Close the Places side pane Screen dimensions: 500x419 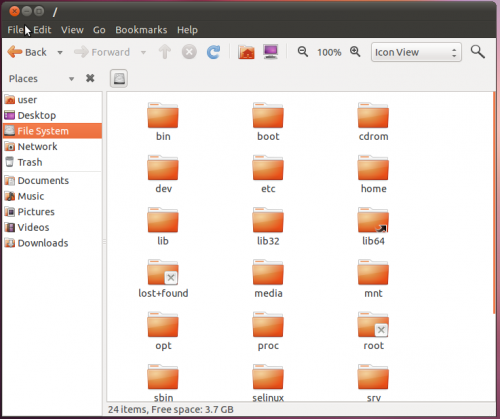click(x=90, y=78)
